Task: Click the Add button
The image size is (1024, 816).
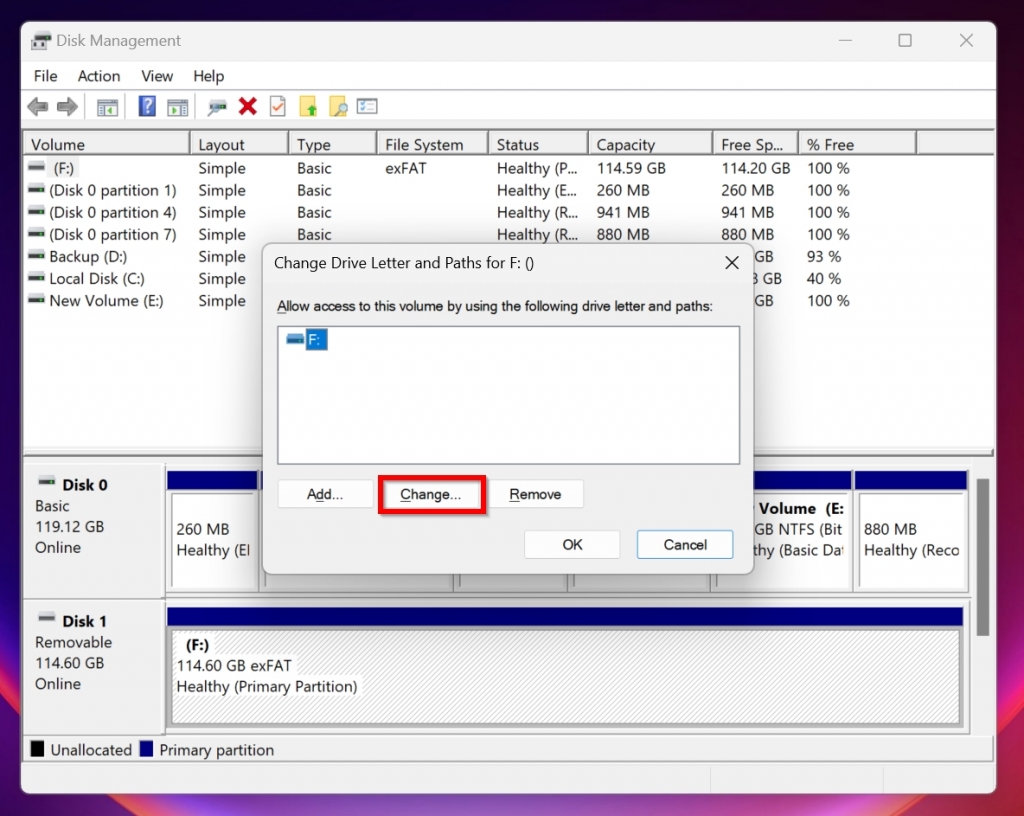Action: tap(324, 493)
